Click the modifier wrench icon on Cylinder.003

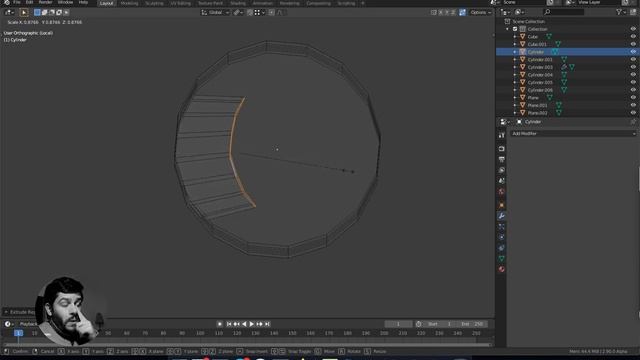[x=564, y=67]
